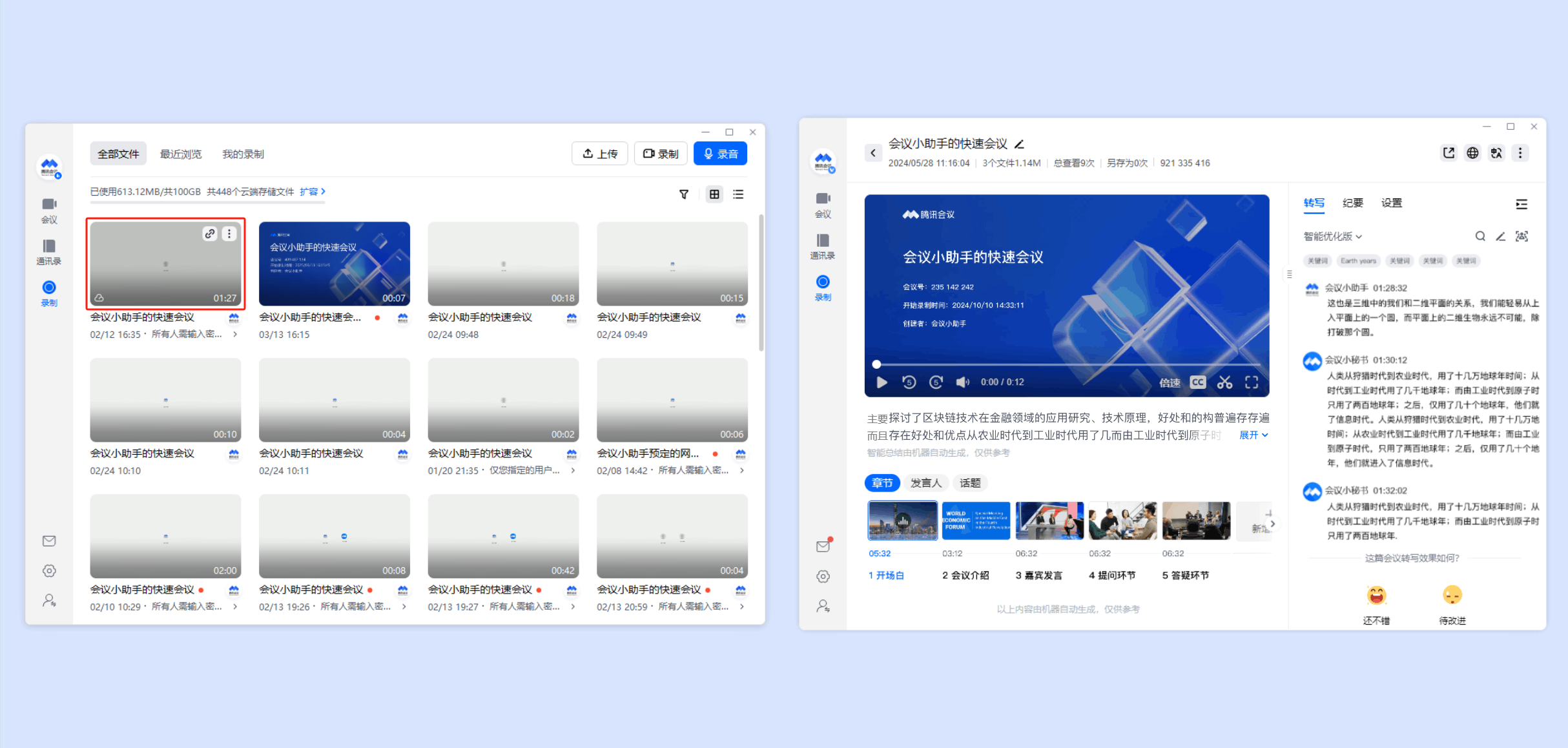
Task: Click video progress bar handle
Action: coord(876,364)
